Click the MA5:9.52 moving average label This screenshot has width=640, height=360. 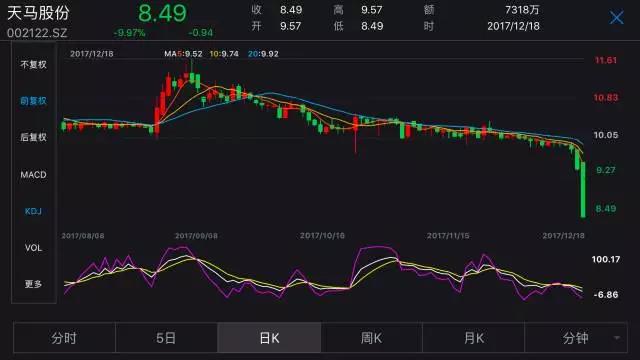[x=183, y=54]
